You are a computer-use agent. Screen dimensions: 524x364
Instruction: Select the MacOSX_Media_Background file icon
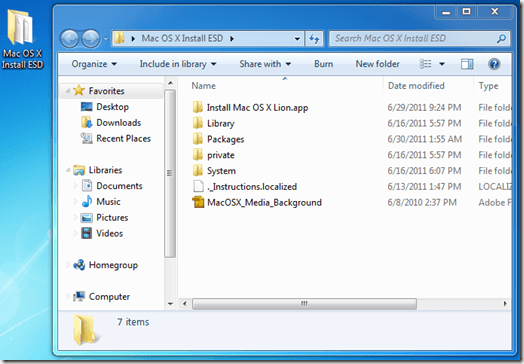point(198,202)
